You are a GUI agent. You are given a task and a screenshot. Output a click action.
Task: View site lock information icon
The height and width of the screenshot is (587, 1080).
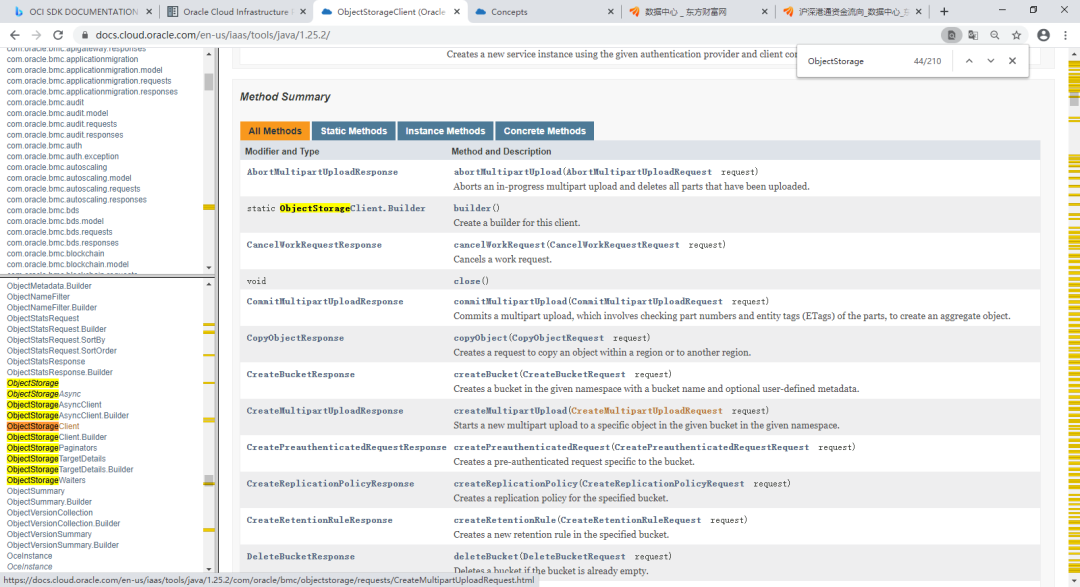pyautogui.click(x=85, y=35)
